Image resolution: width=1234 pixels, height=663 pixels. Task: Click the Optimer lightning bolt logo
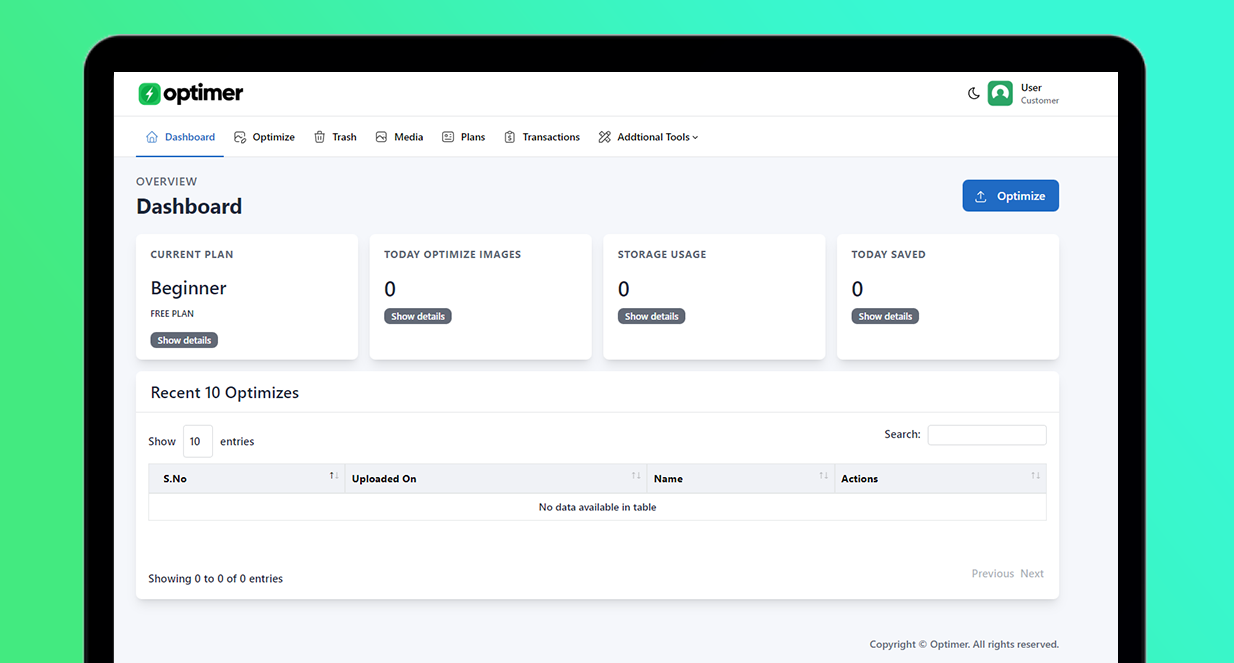[x=149, y=93]
